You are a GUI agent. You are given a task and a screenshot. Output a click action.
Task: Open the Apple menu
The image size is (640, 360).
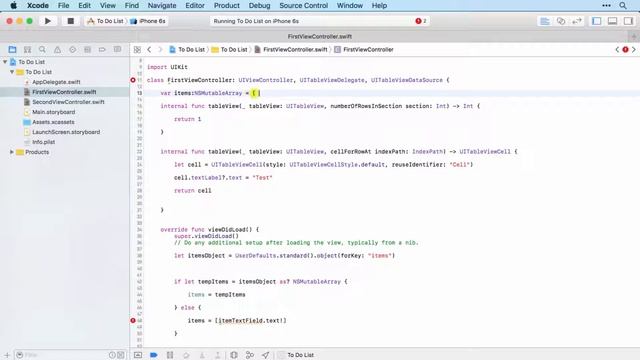click(13, 5)
